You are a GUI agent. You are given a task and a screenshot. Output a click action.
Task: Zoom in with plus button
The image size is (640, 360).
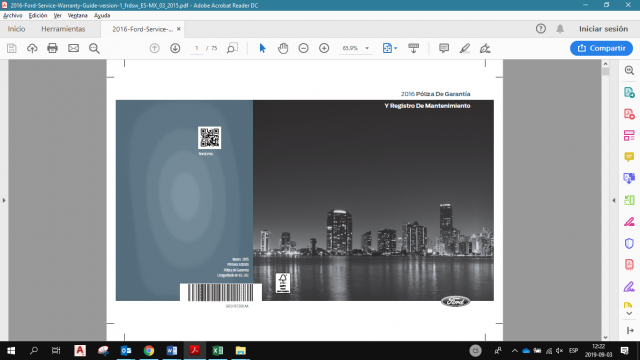point(324,48)
